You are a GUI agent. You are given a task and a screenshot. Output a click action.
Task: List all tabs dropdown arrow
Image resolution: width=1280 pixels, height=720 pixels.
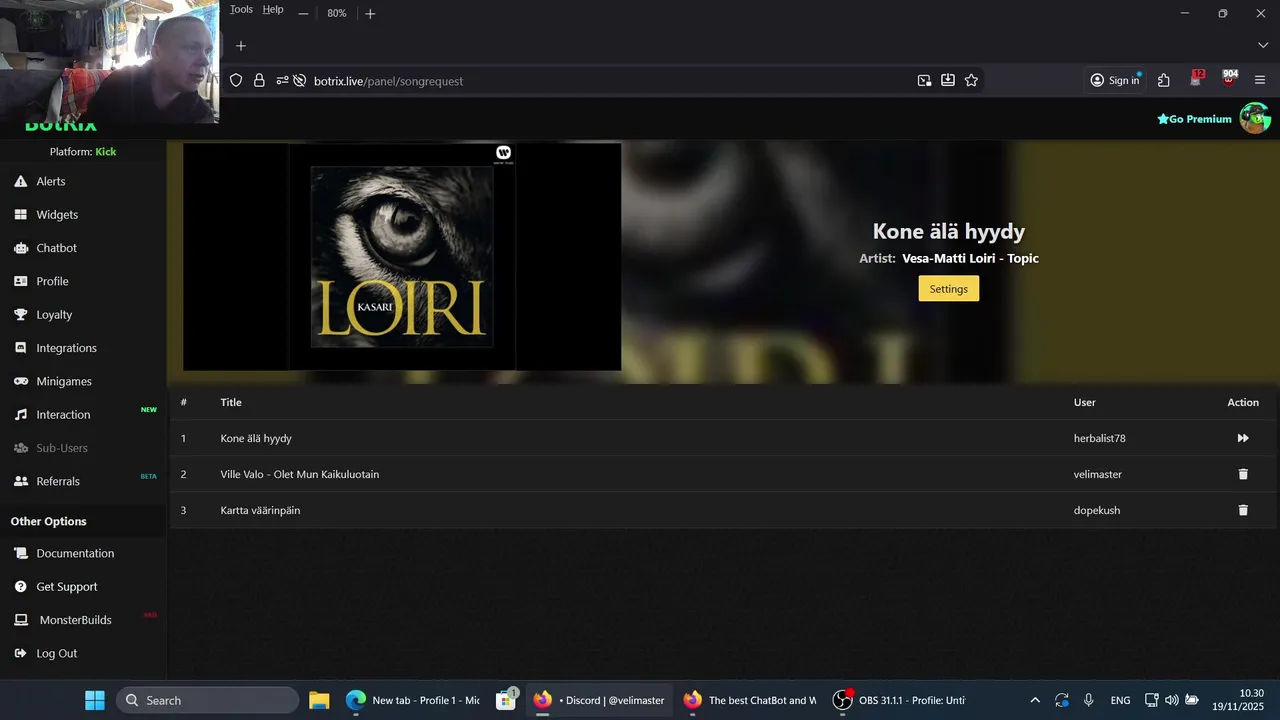1263,46
